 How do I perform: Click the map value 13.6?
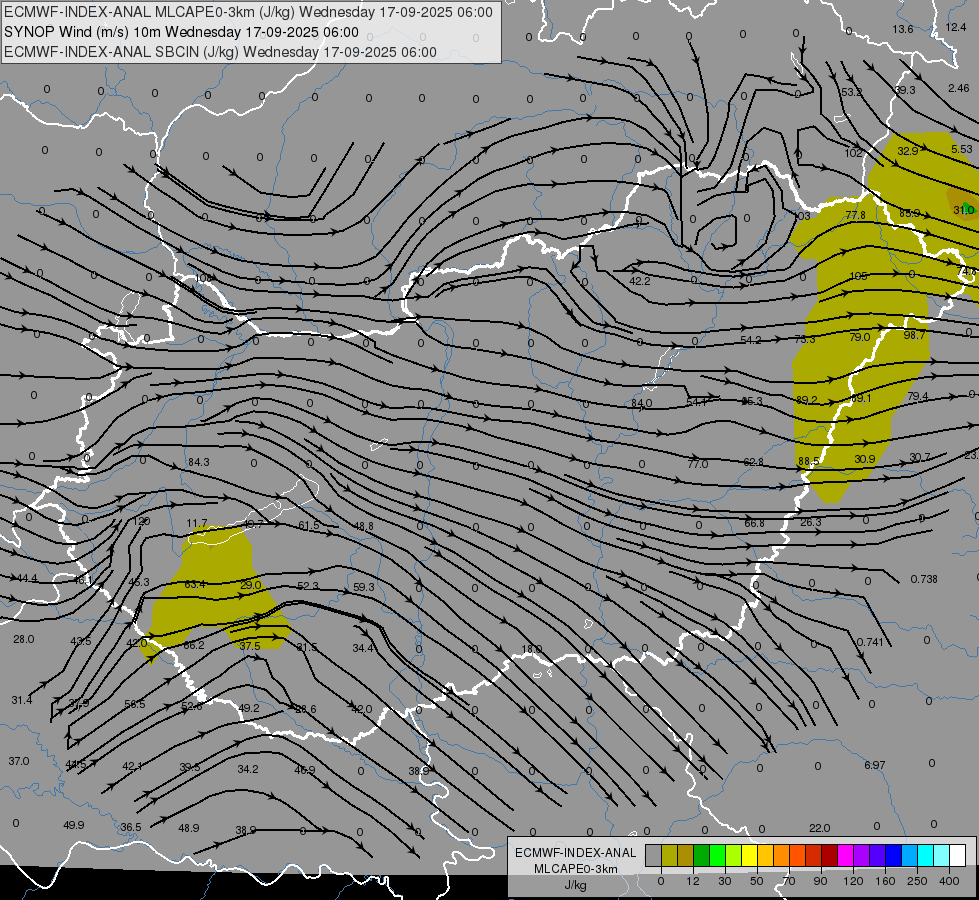point(902,29)
